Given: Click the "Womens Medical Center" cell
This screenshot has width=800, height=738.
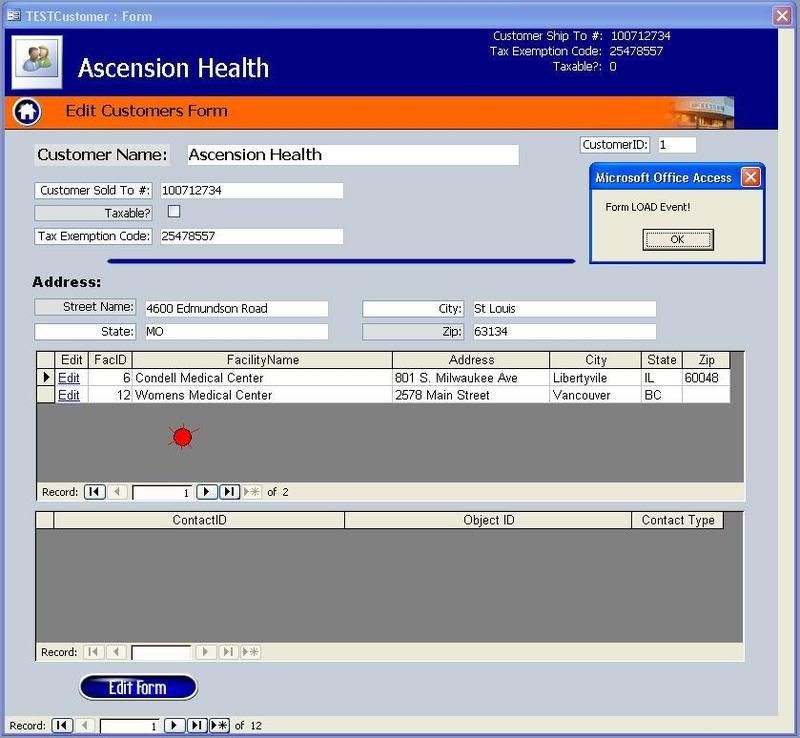Looking at the screenshot, I should pos(262,395).
